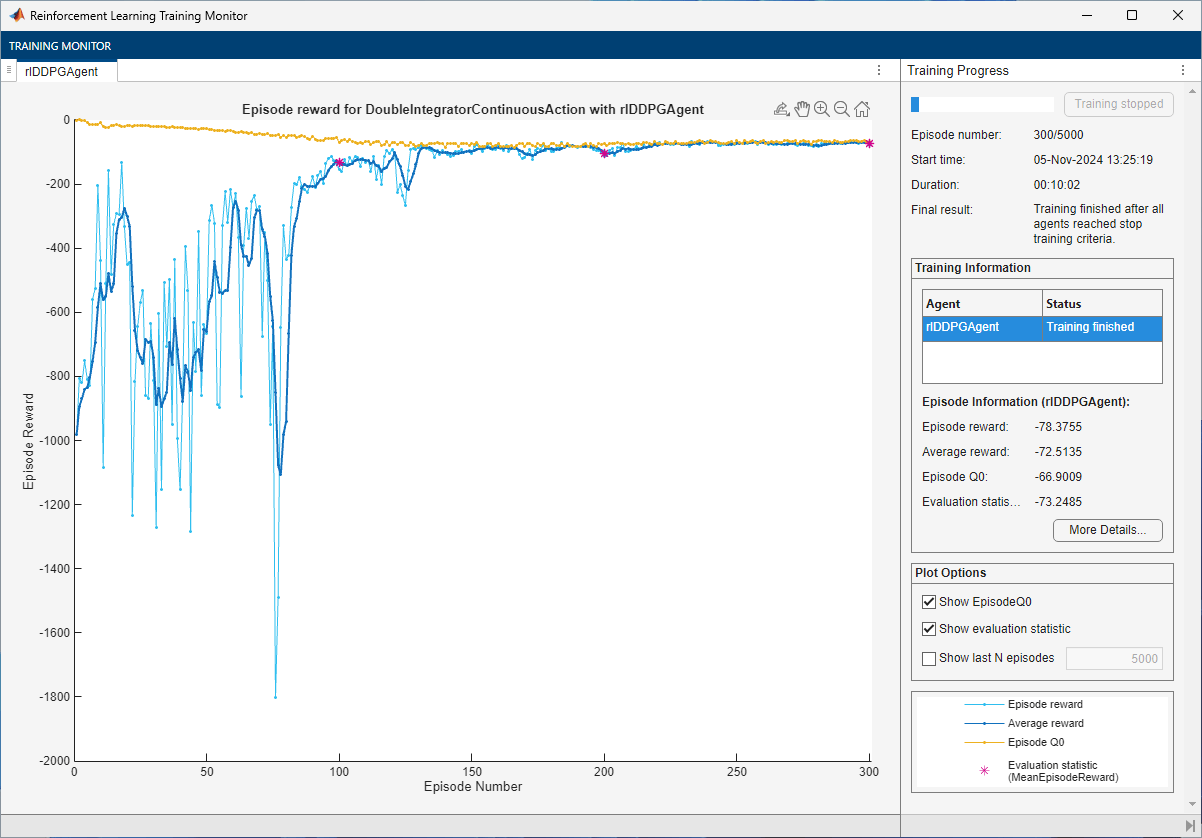The width and height of the screenshot is (1202, 838).
Task: Open the TRAINING MONITOR ribbon tab
Action: (60, 46)
